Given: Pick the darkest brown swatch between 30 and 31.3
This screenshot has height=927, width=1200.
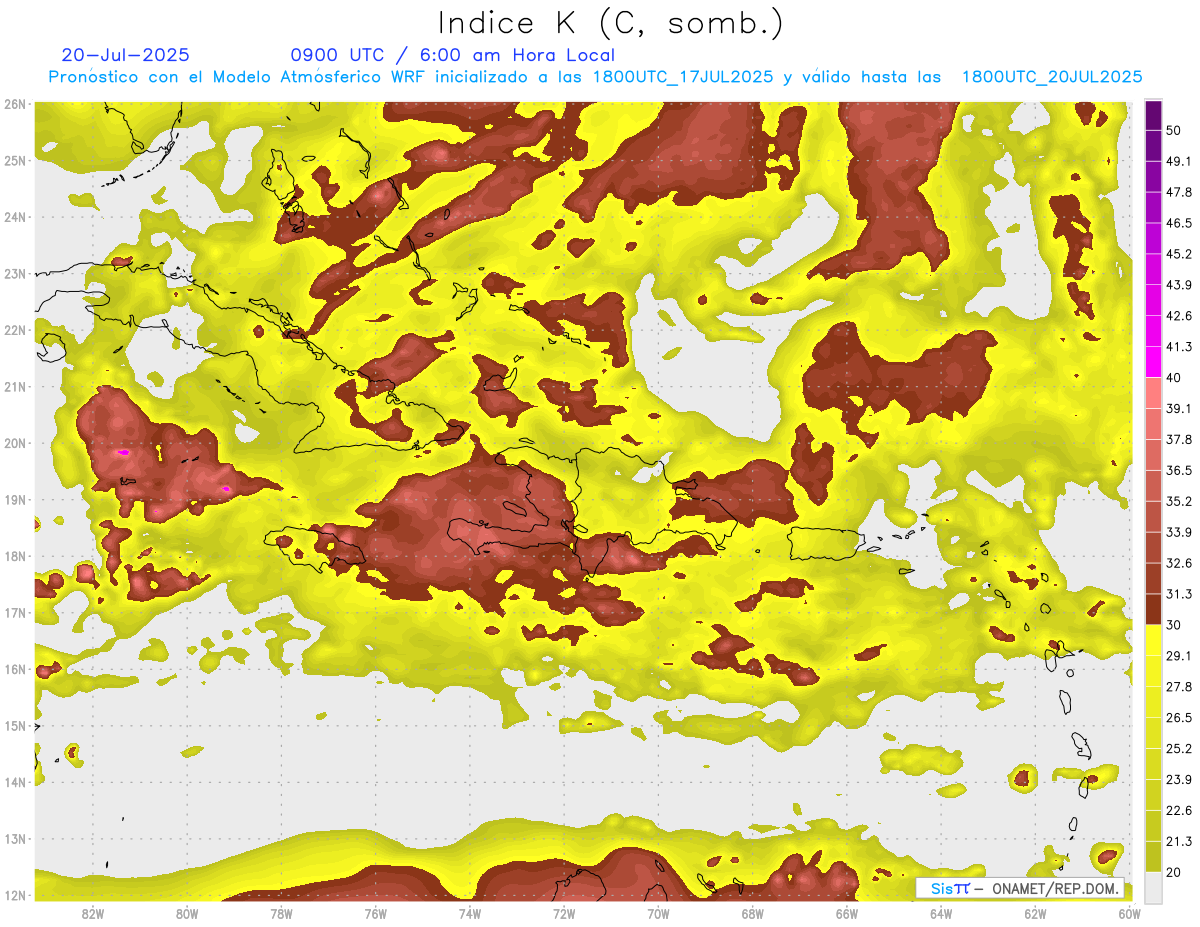Looking at the screenshot, I should click(x=1153, y=610).
